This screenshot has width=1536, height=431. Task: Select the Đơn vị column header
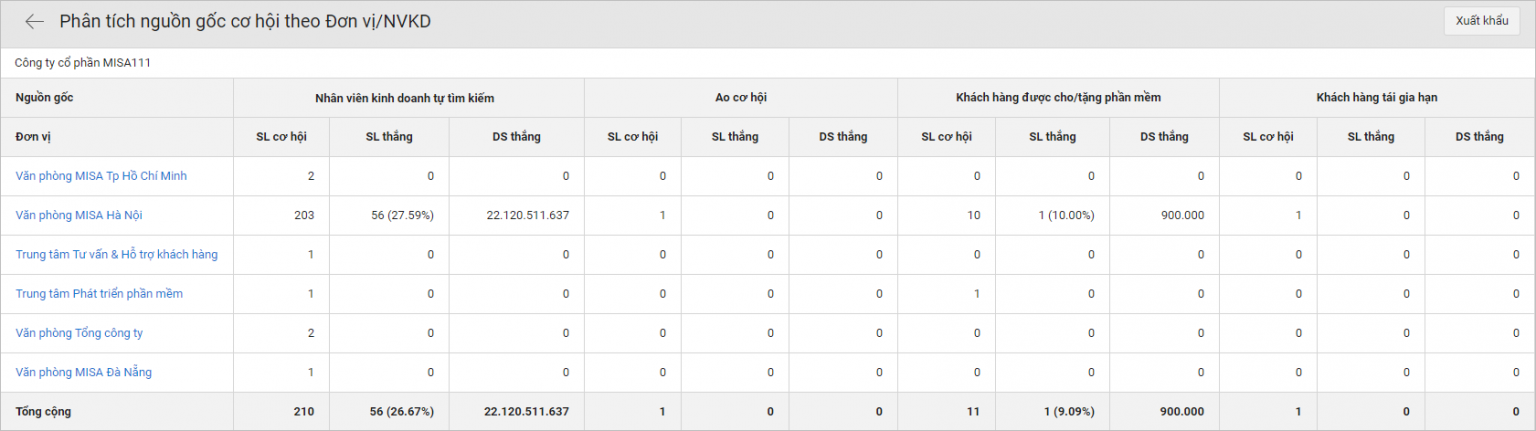click(35, 137)
